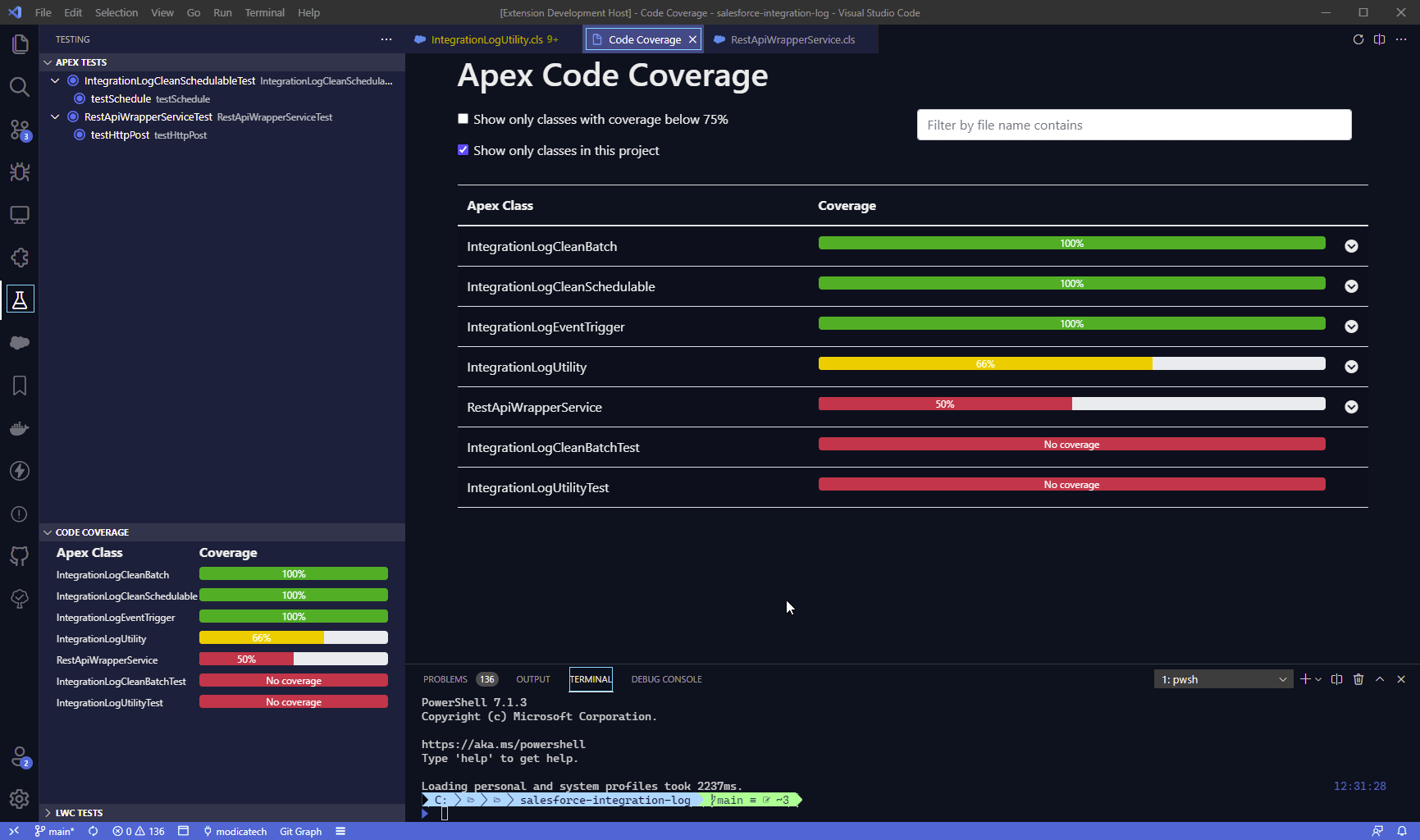Collapse IntegrationLogCleanSchedulableTest tree node

tap(55, 80)
